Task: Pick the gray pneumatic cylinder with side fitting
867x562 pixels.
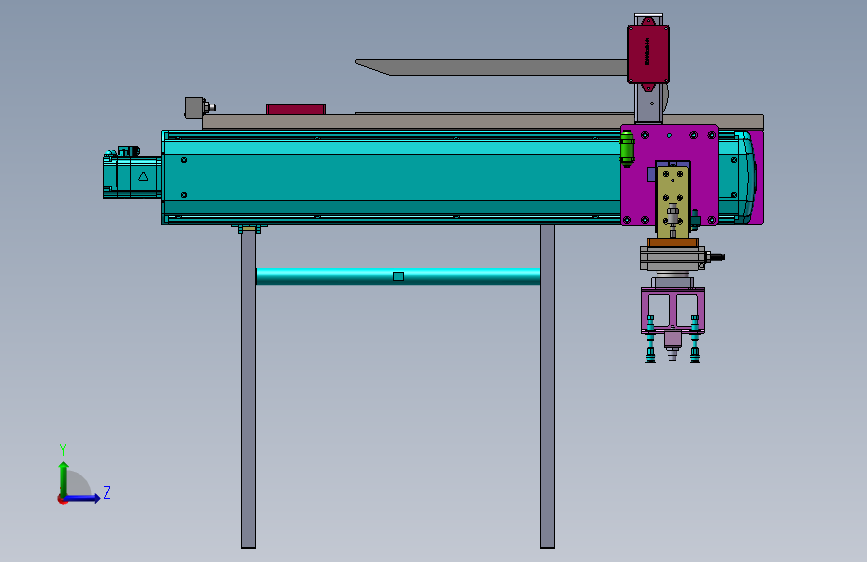Action: (x=672, y=258)
